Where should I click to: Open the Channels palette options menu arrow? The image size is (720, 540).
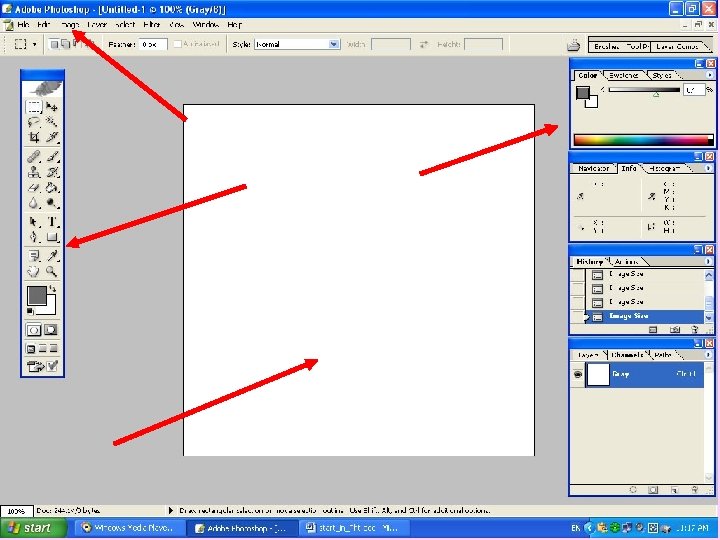coord(709,354)
